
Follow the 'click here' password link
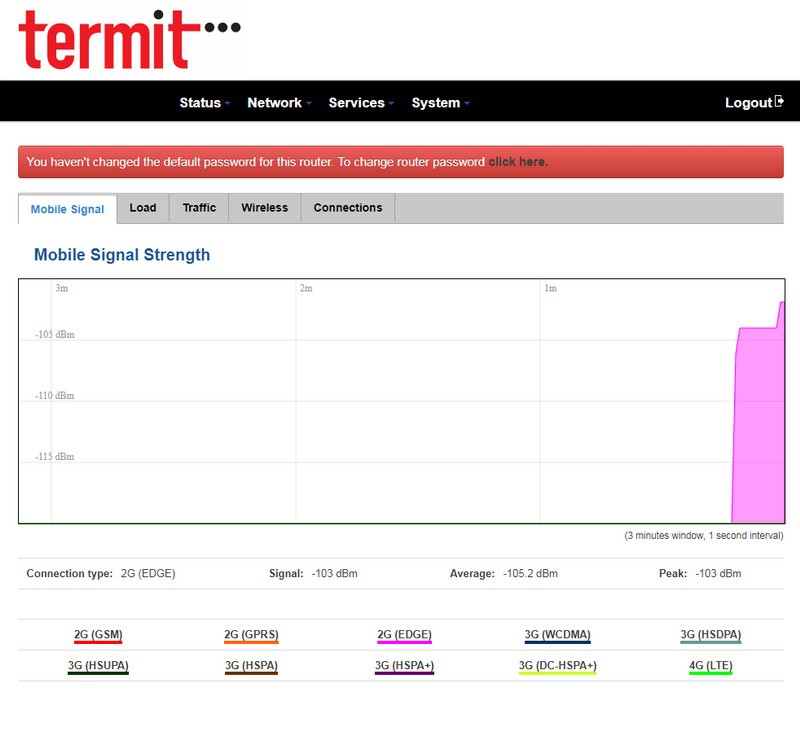(x=517, y=162)
